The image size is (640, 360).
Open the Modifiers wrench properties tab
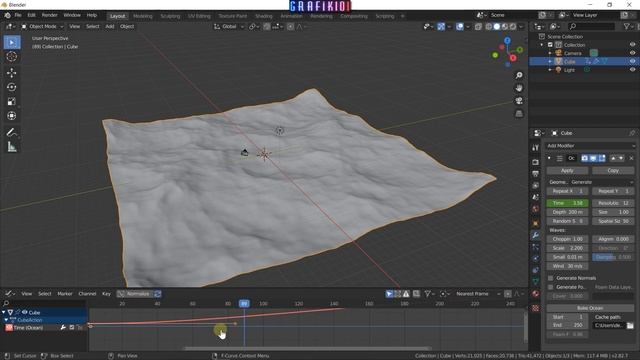pyautogui.click(x=536, y=235)
